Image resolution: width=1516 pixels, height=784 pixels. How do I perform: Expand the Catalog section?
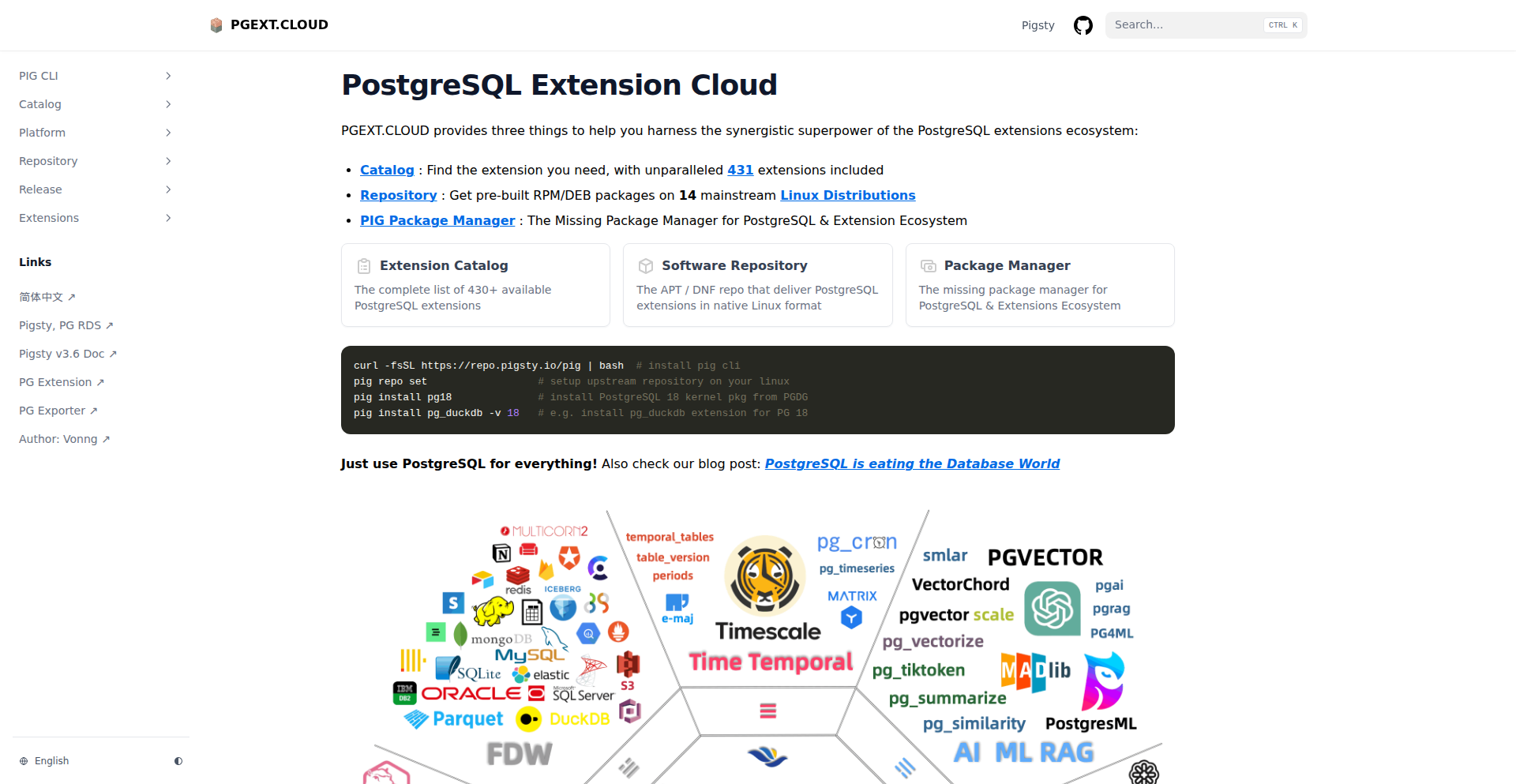pos(167,103)
